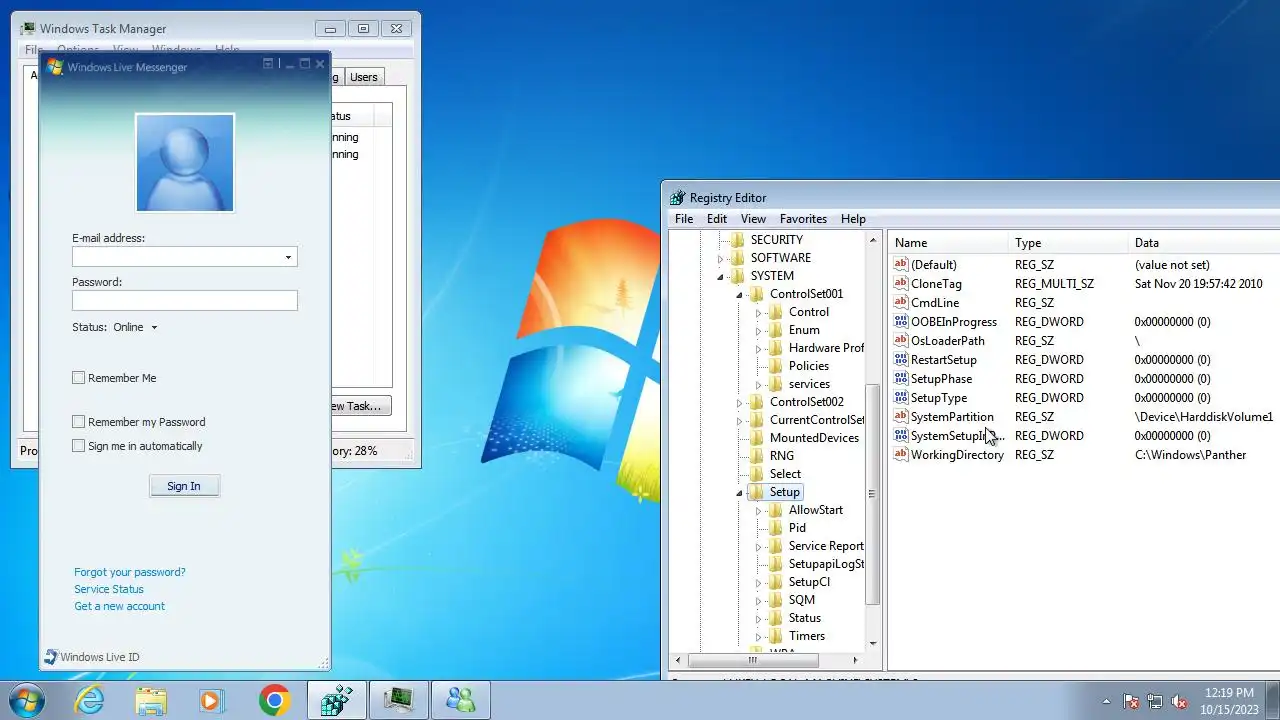The image size is (1280, 720).
Task: Select the (Default) string value icon
Action: pos(901,265)
